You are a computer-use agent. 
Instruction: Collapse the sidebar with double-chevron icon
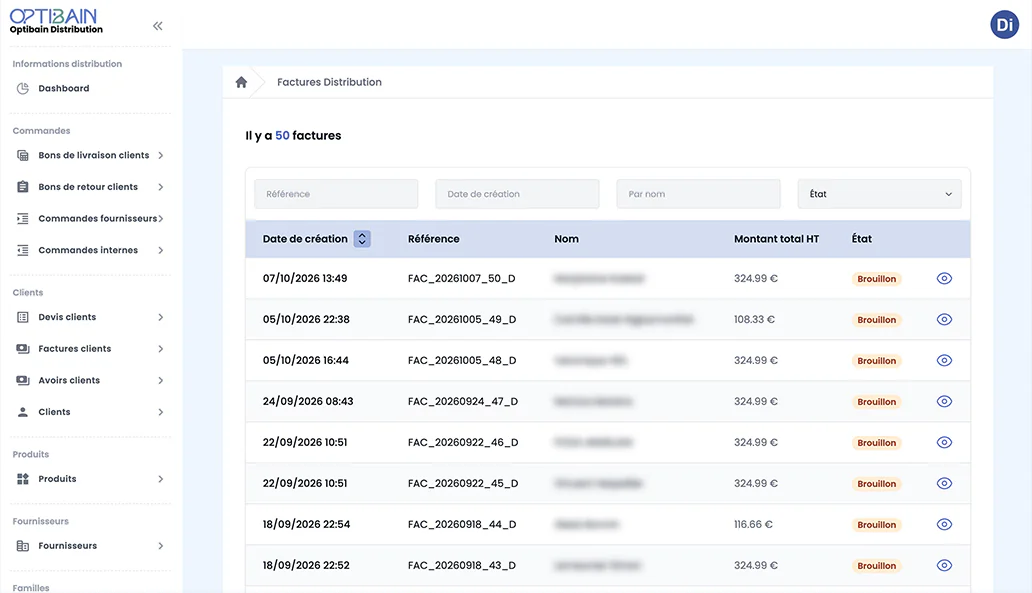pos(157,26)
